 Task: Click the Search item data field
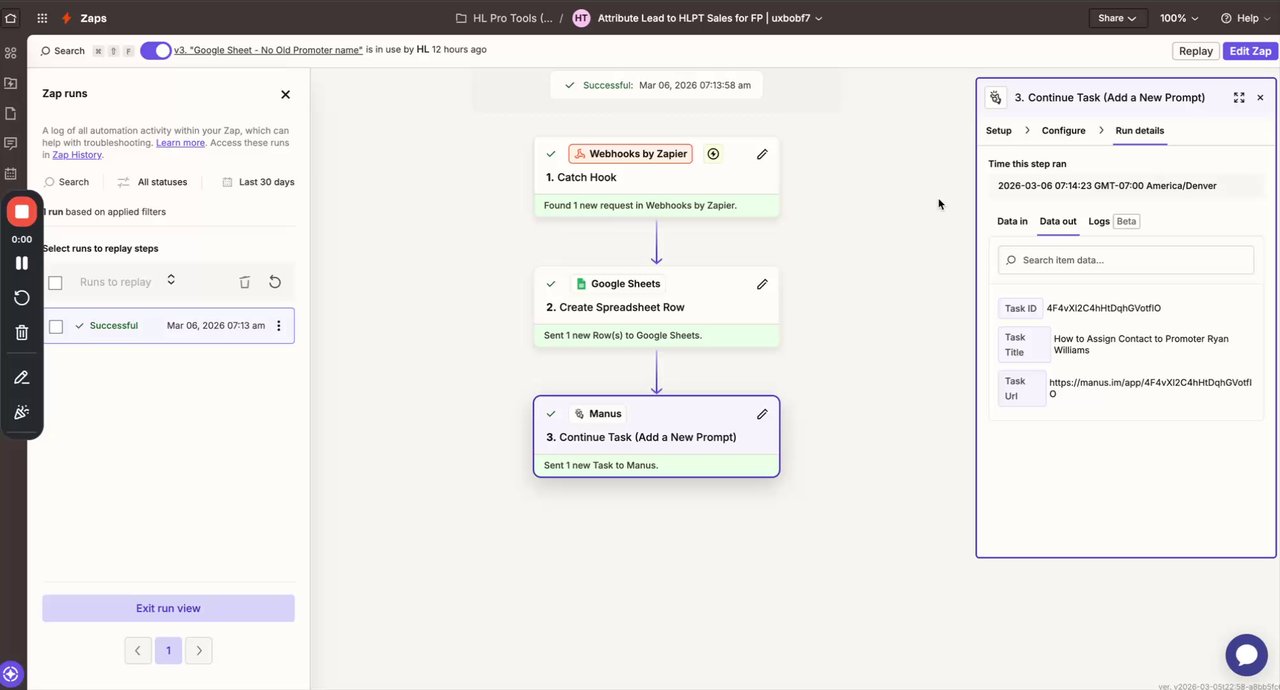pyautogui.click(x=1126, y=260)
